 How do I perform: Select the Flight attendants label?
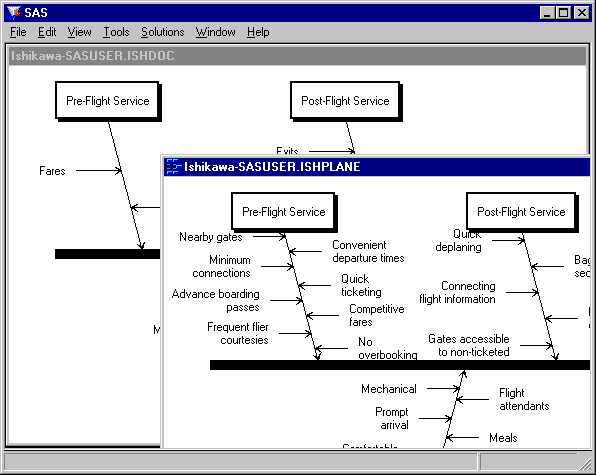524,399
